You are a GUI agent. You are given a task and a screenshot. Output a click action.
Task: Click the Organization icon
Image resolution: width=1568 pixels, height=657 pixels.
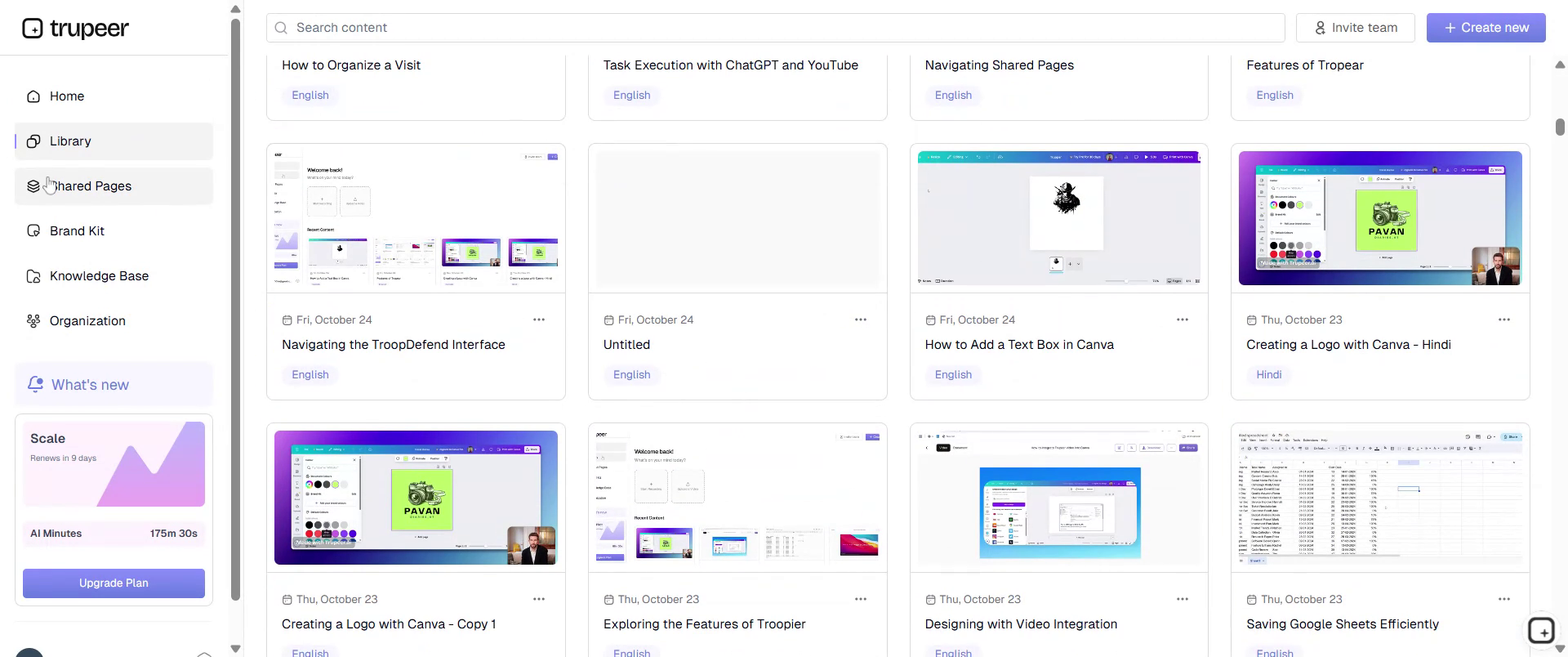(33, 321)
